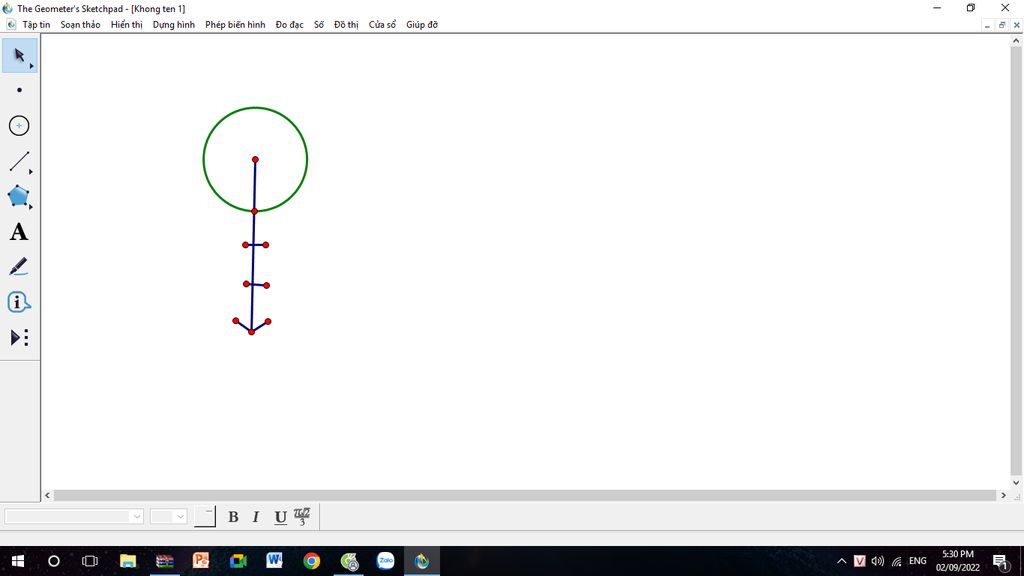The image size is (1024, 576).
Task: Open File Explorer from taskbar
Action: [x=127, y=561]
